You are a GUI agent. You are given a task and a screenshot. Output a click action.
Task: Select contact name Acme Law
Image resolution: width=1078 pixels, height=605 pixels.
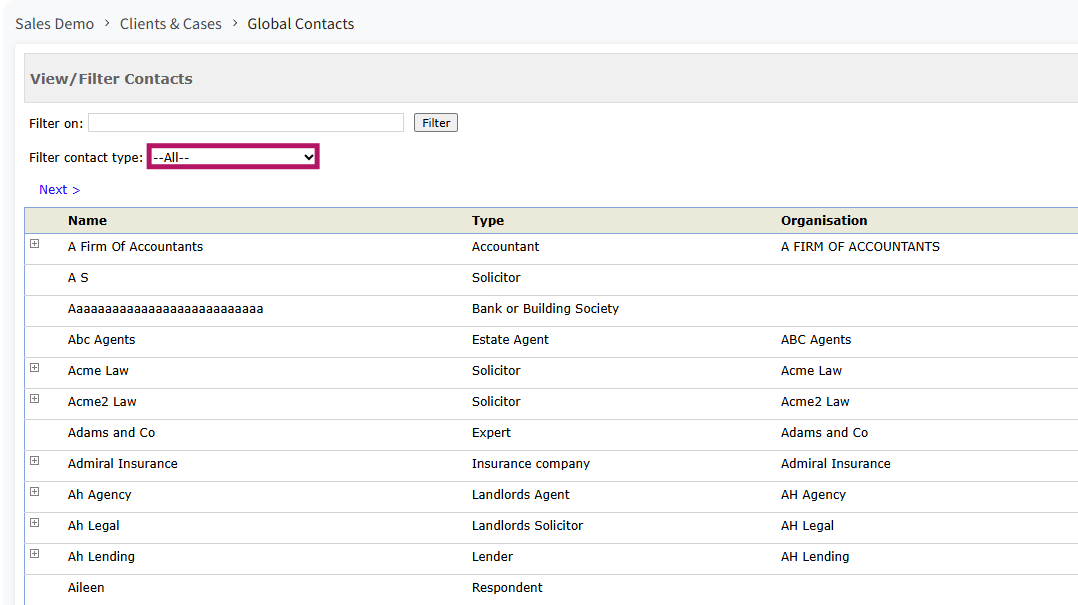tap(98, 371)
